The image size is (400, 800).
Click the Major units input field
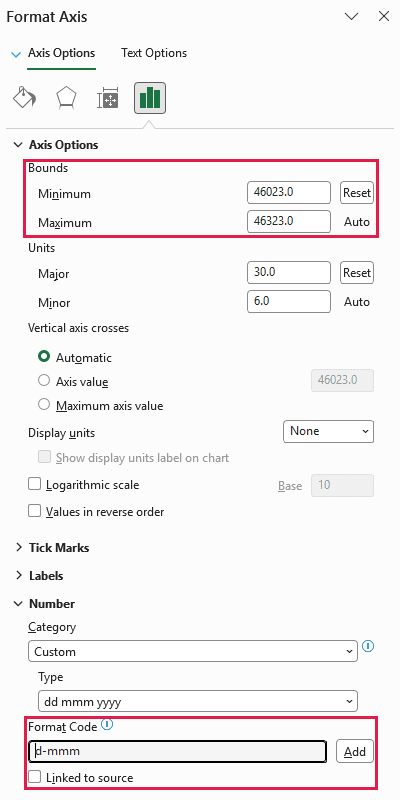point(289,272)
